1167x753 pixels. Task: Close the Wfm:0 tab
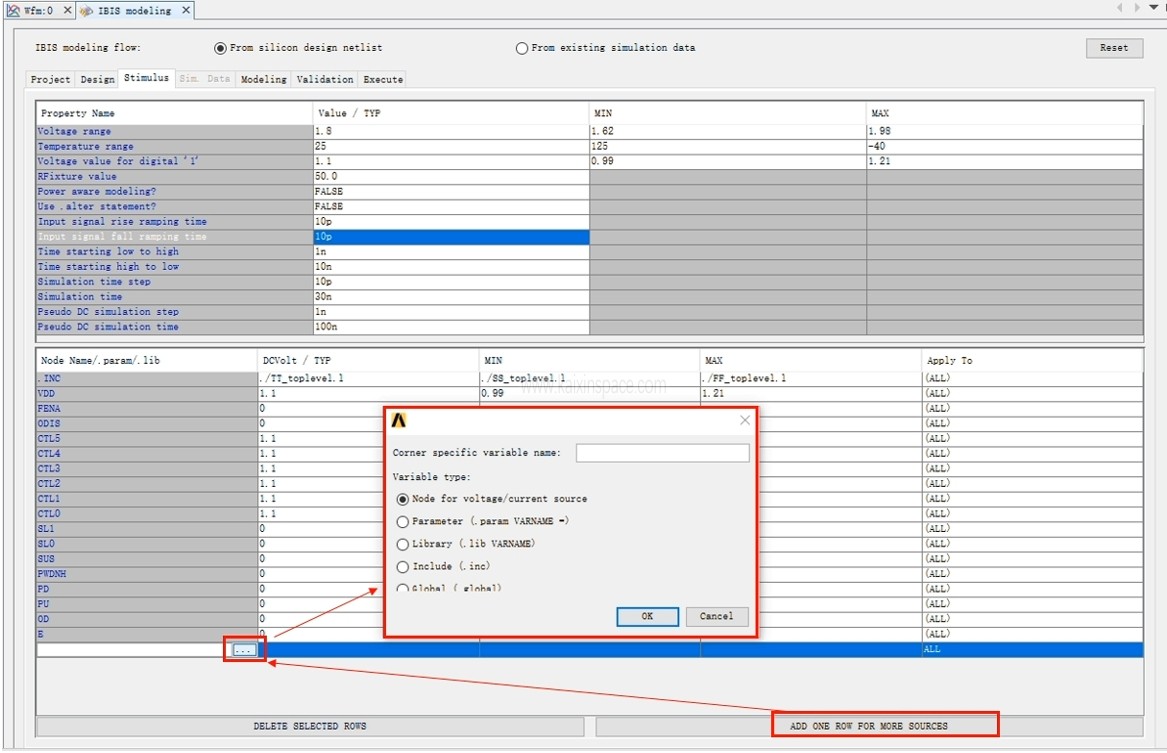[x=66, y=10]
